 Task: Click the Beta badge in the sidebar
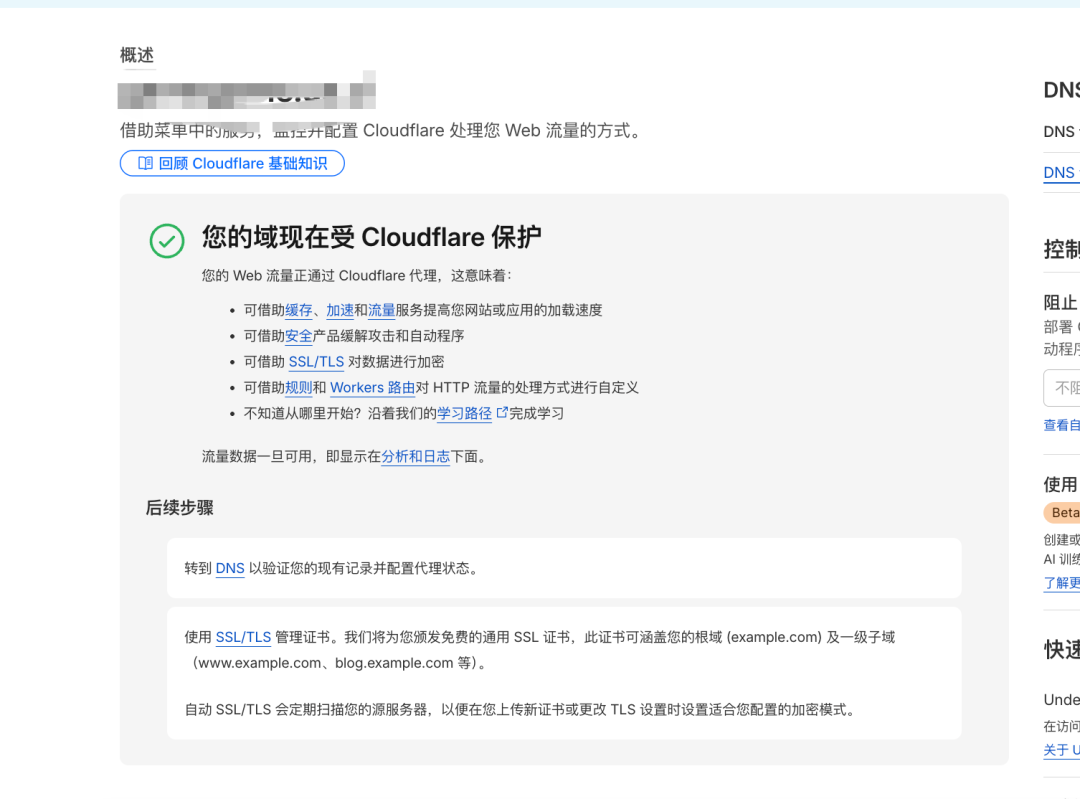[x=1062, y=512]
